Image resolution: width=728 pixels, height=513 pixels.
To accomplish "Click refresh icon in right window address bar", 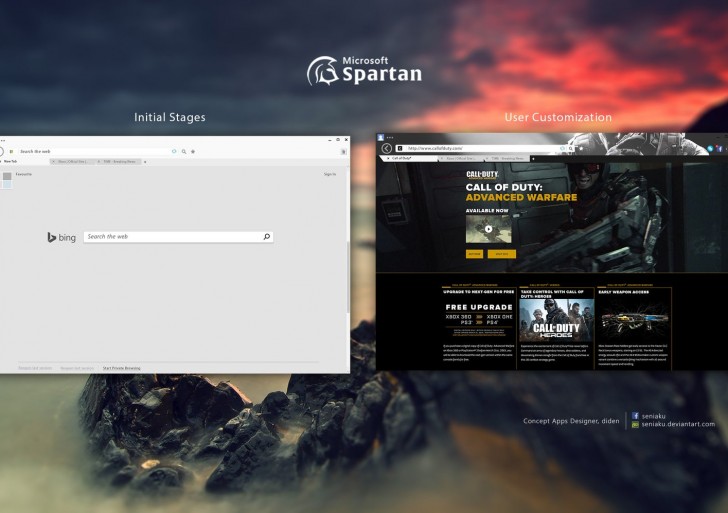I will click(x=562, y=149).
